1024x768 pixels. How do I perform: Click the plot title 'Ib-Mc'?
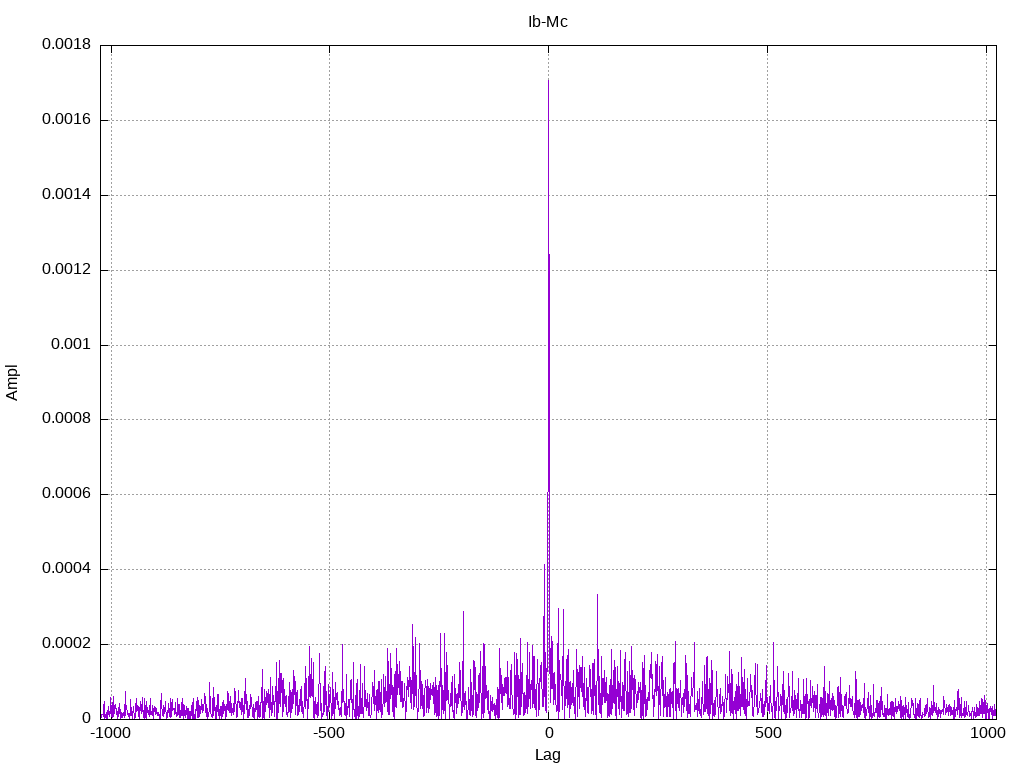click(x=547, y=22)
